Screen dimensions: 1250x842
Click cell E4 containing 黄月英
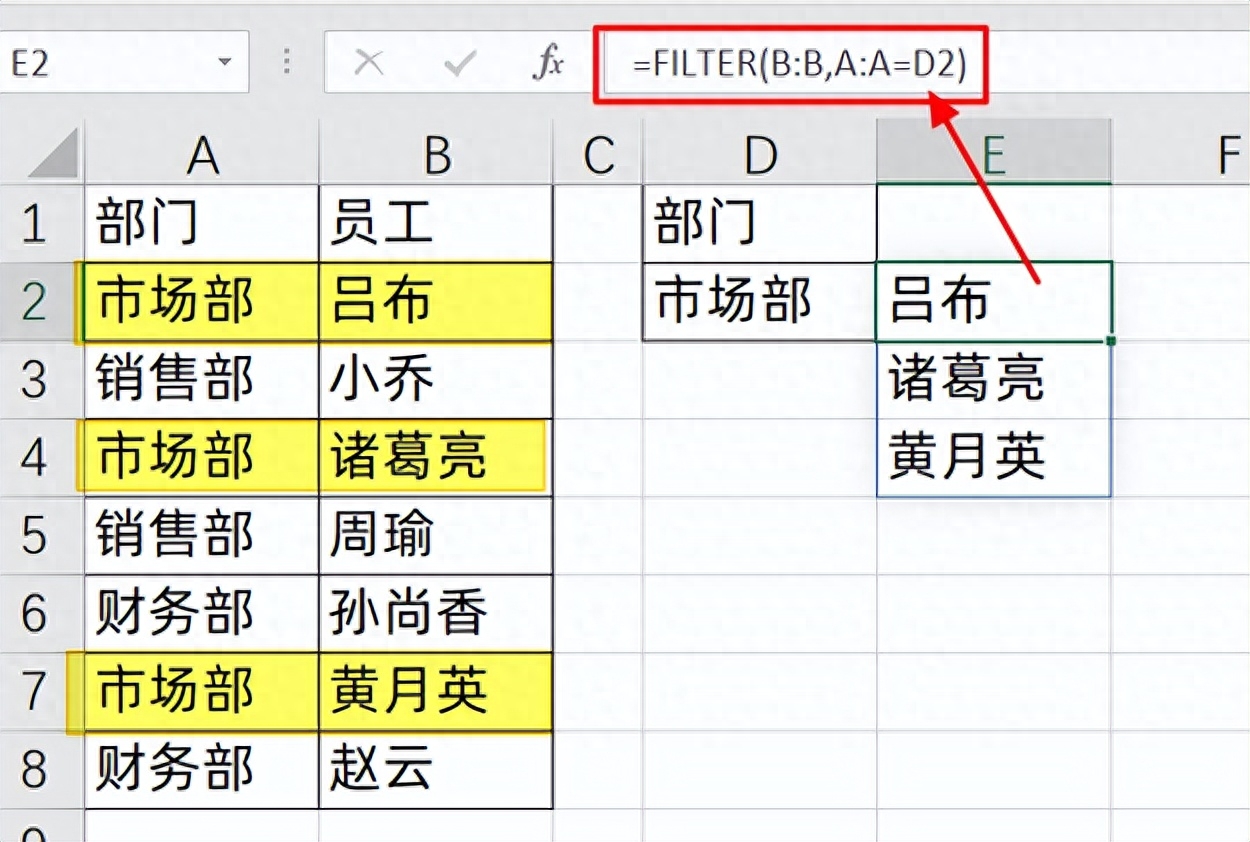[x=993, y=457]
